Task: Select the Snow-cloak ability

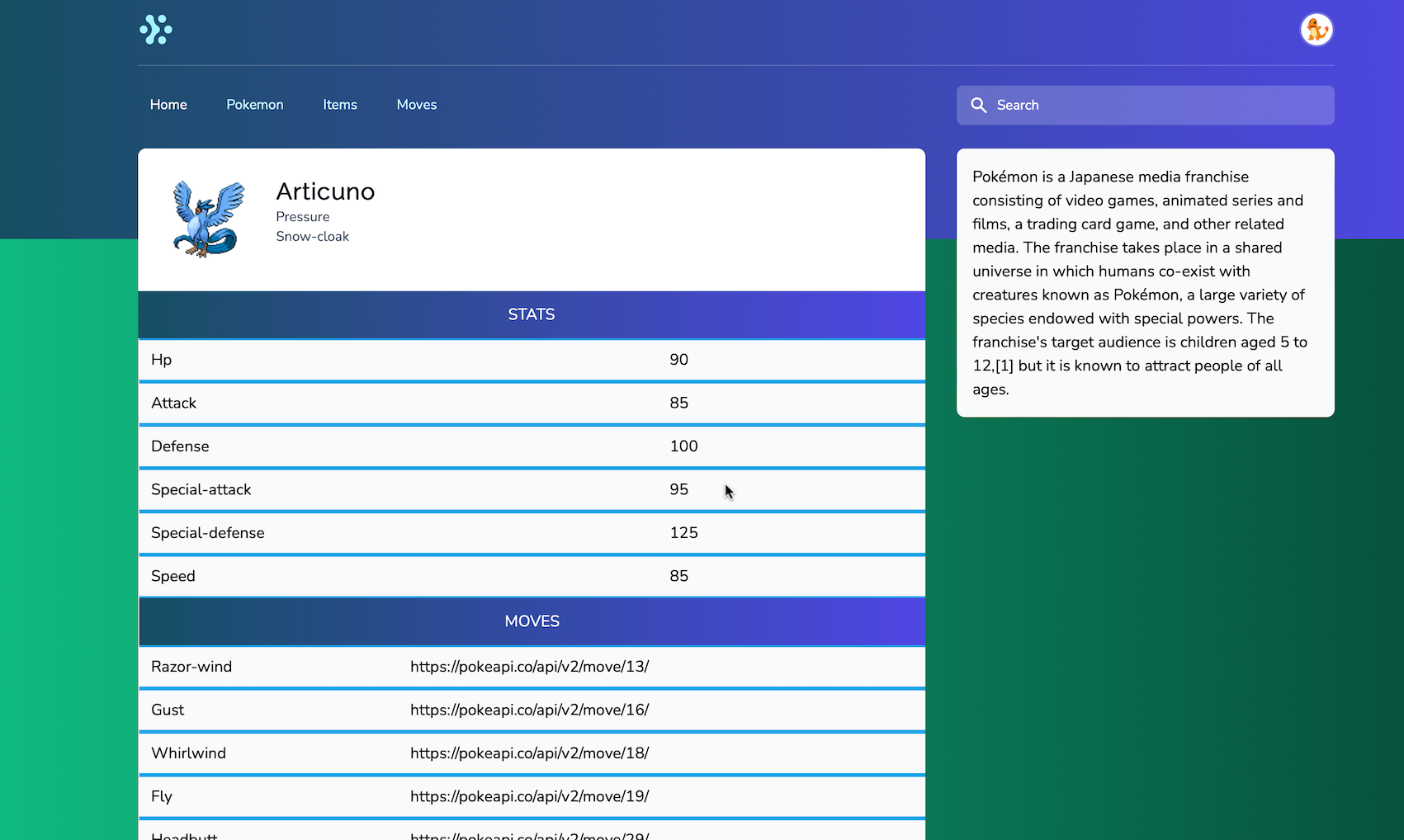Action: [312, 237]
